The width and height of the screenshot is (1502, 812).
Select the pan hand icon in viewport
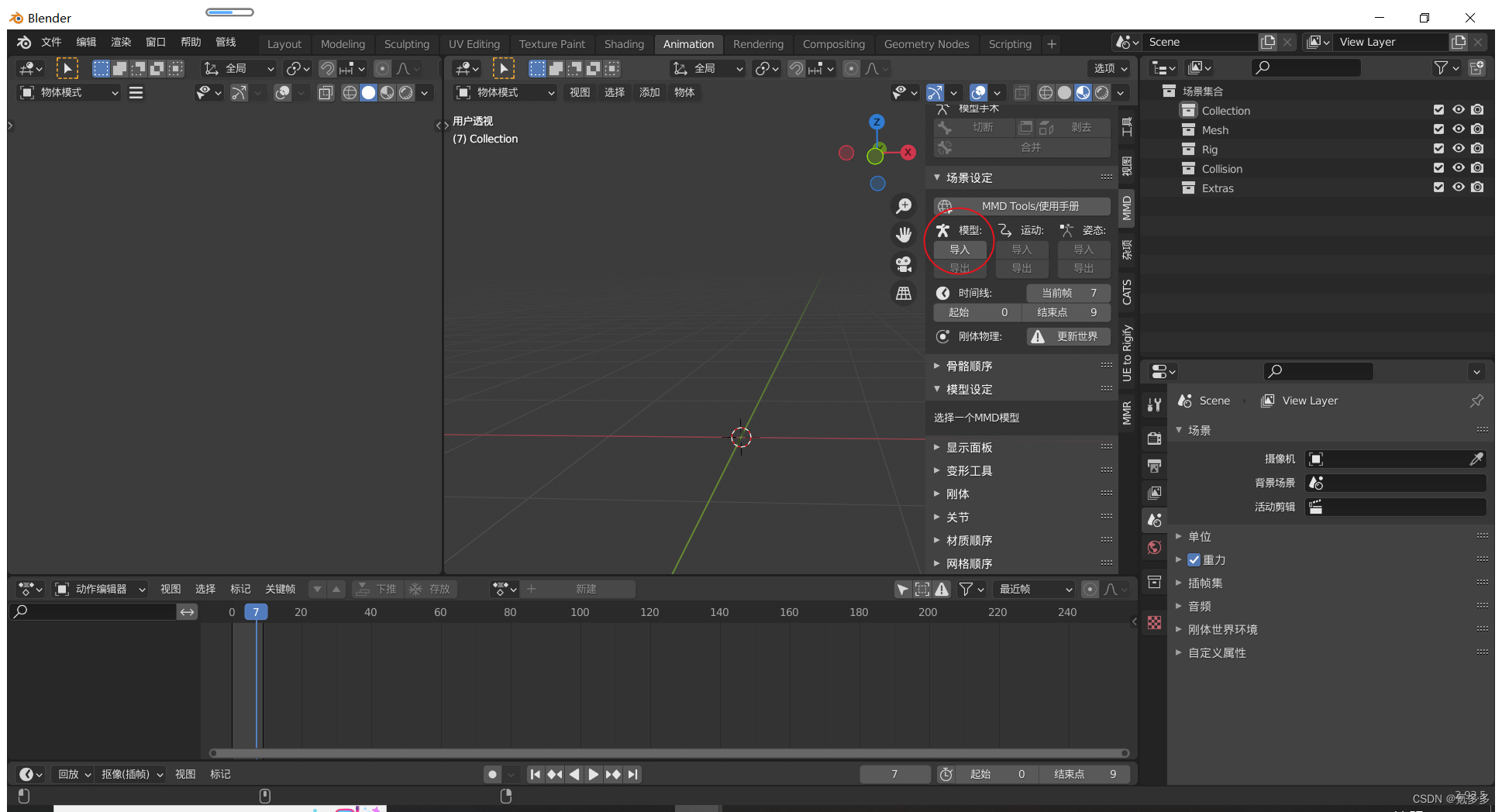click(904, 234)
